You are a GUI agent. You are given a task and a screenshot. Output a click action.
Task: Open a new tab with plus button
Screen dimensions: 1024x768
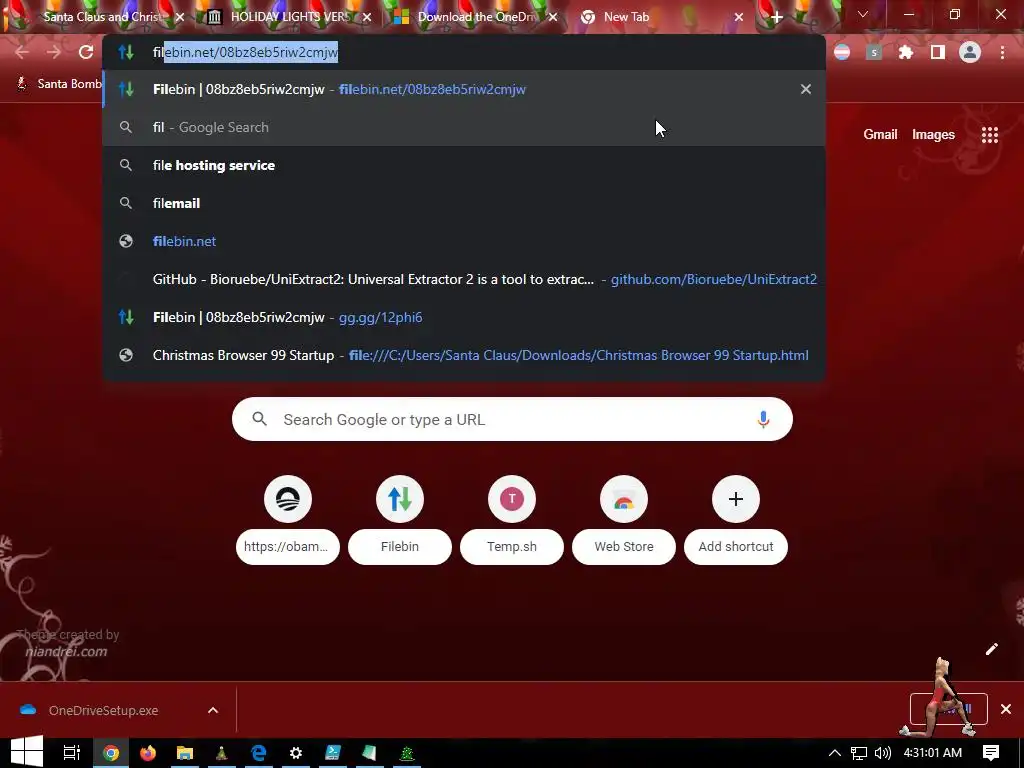pos(776,17)
